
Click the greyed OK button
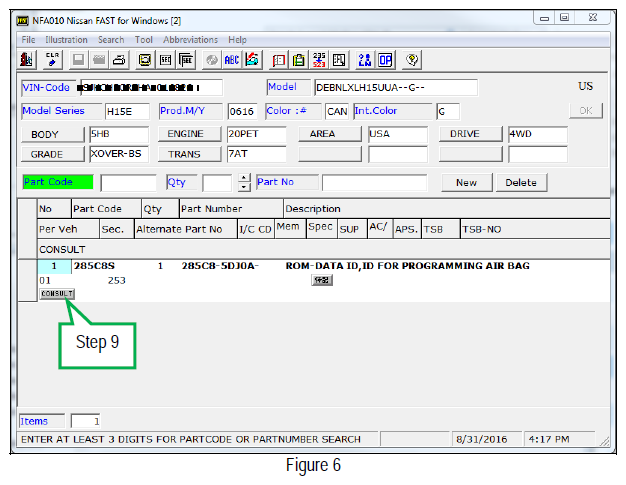pos(586,111)
